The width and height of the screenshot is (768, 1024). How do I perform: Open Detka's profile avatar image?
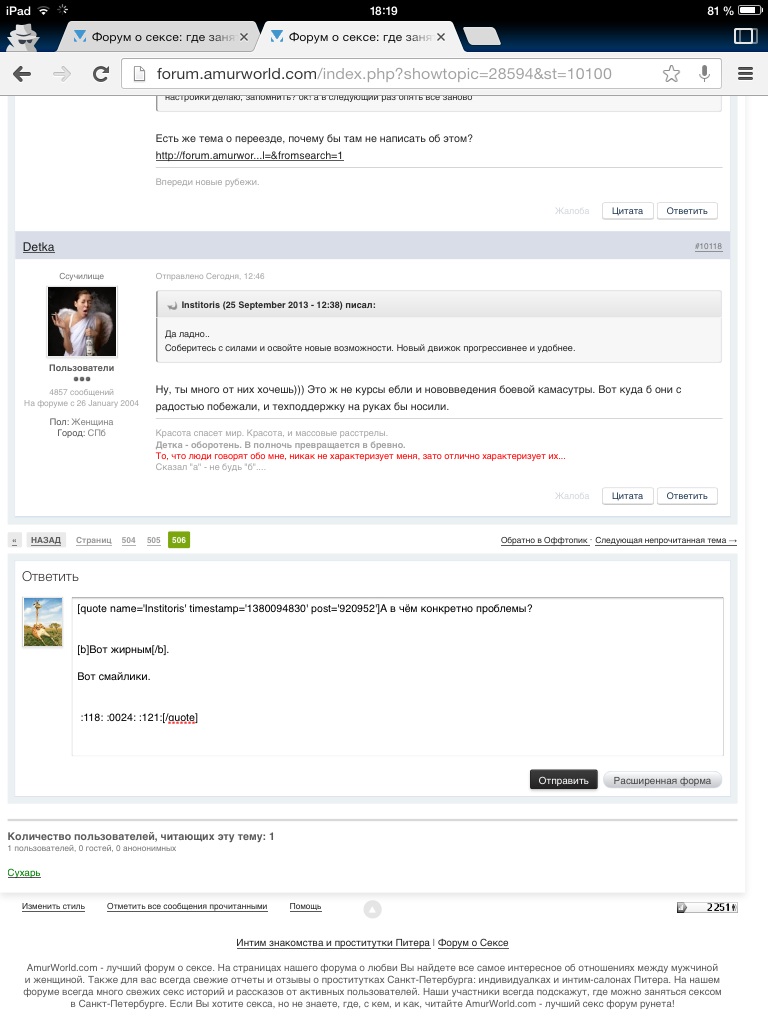pos(82,321)
